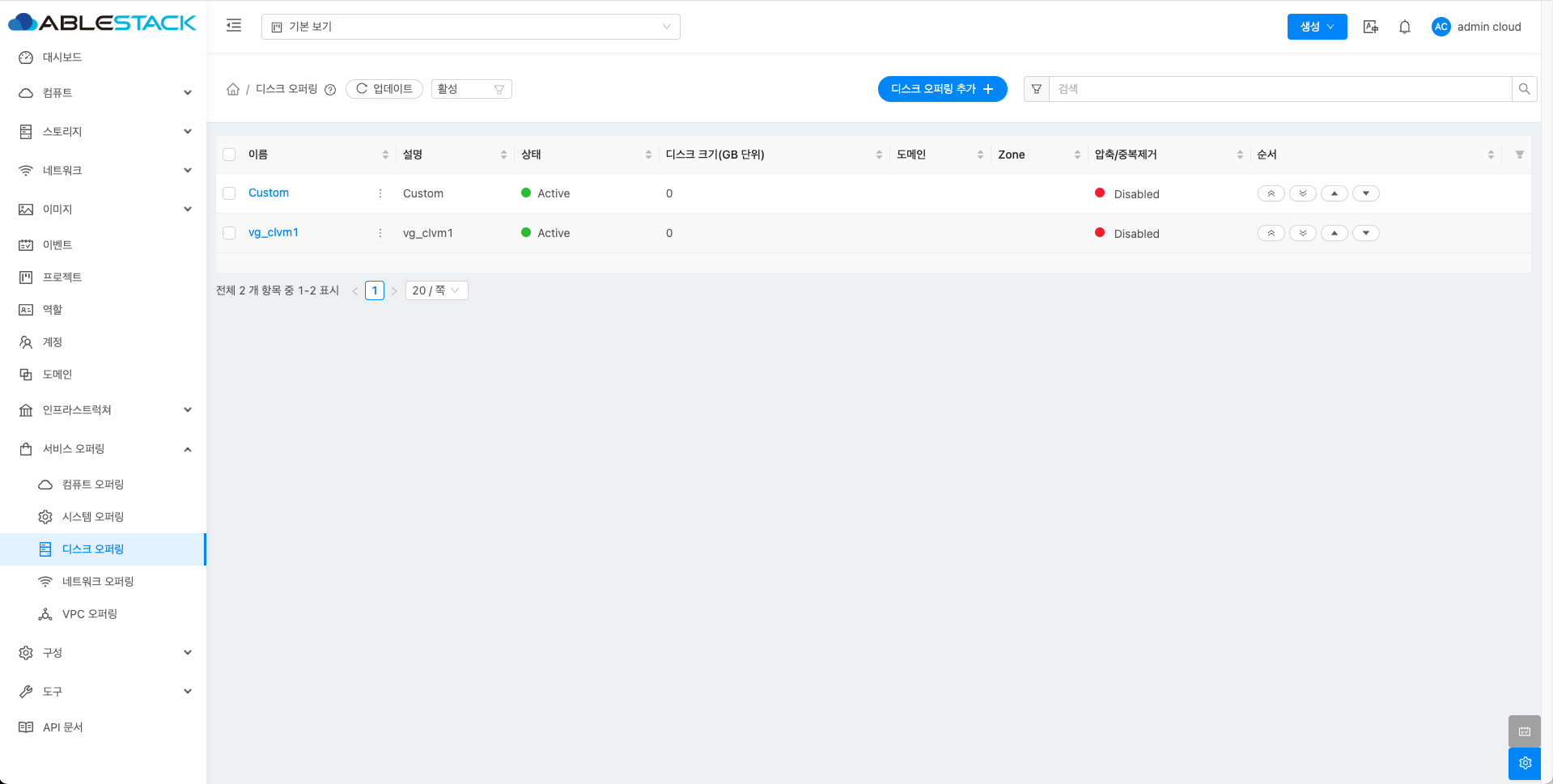The height and width of the screenshot is (784, 1553).
Task: Open the 활성 state filter dropdown
Action: tap(471, 89)
